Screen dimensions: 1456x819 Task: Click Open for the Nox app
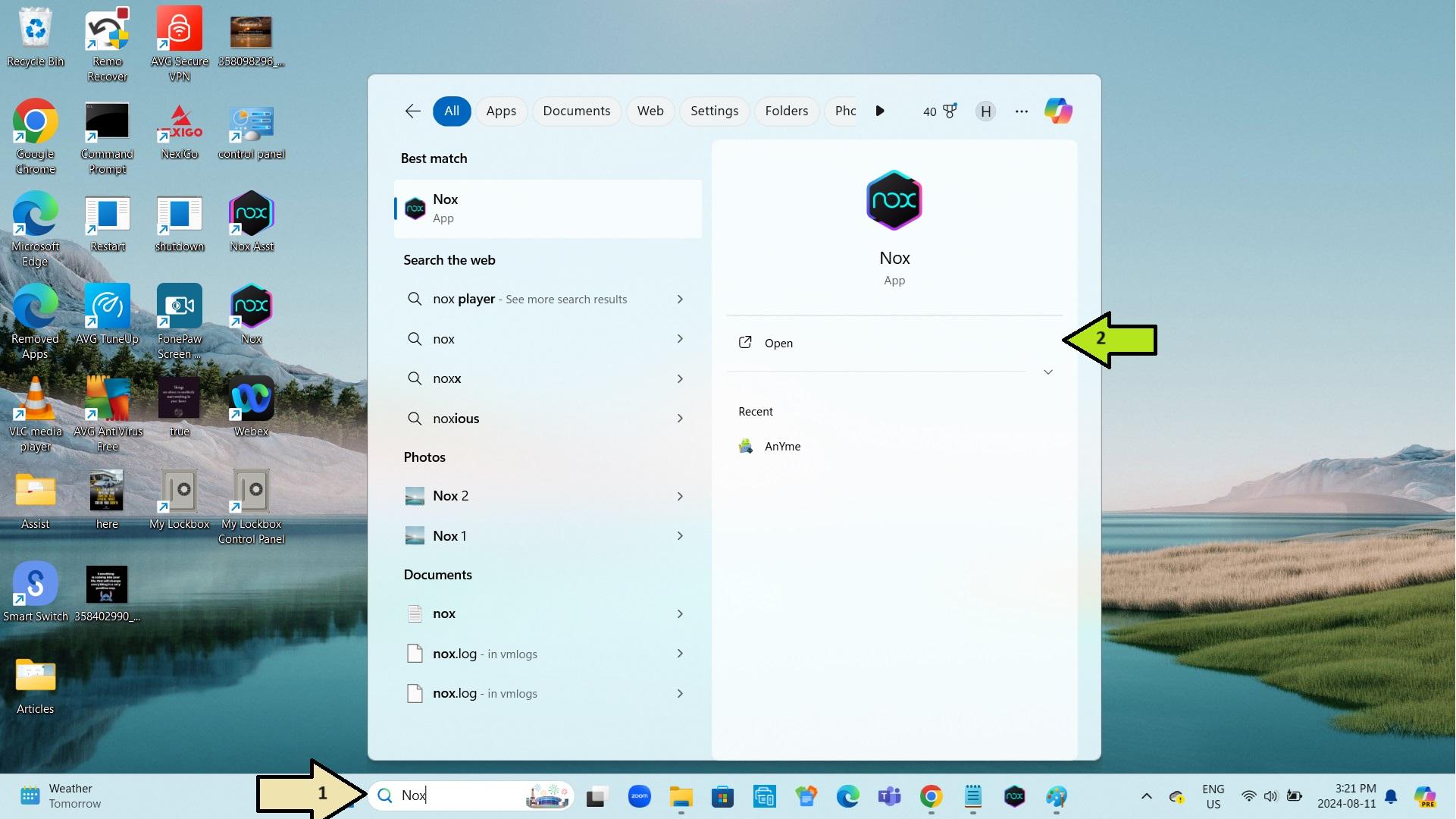coord(894,343)
